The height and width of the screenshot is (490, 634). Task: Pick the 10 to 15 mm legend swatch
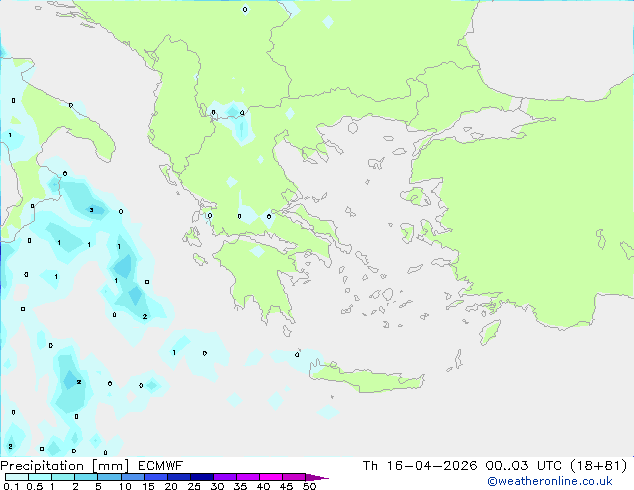[x=132, y=477]
